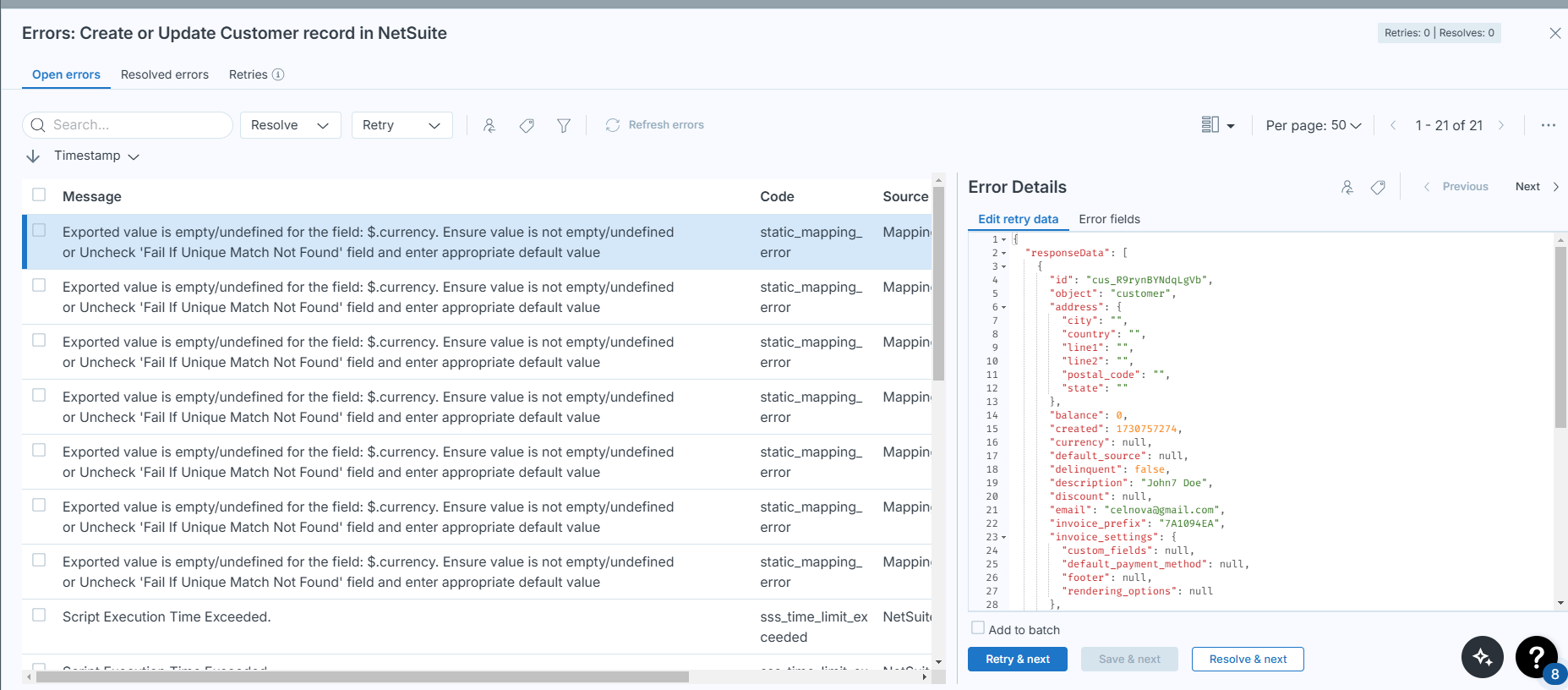Open the Per page: 50 dropdown
1568x690 pixels.
(x=1313, y=125)
